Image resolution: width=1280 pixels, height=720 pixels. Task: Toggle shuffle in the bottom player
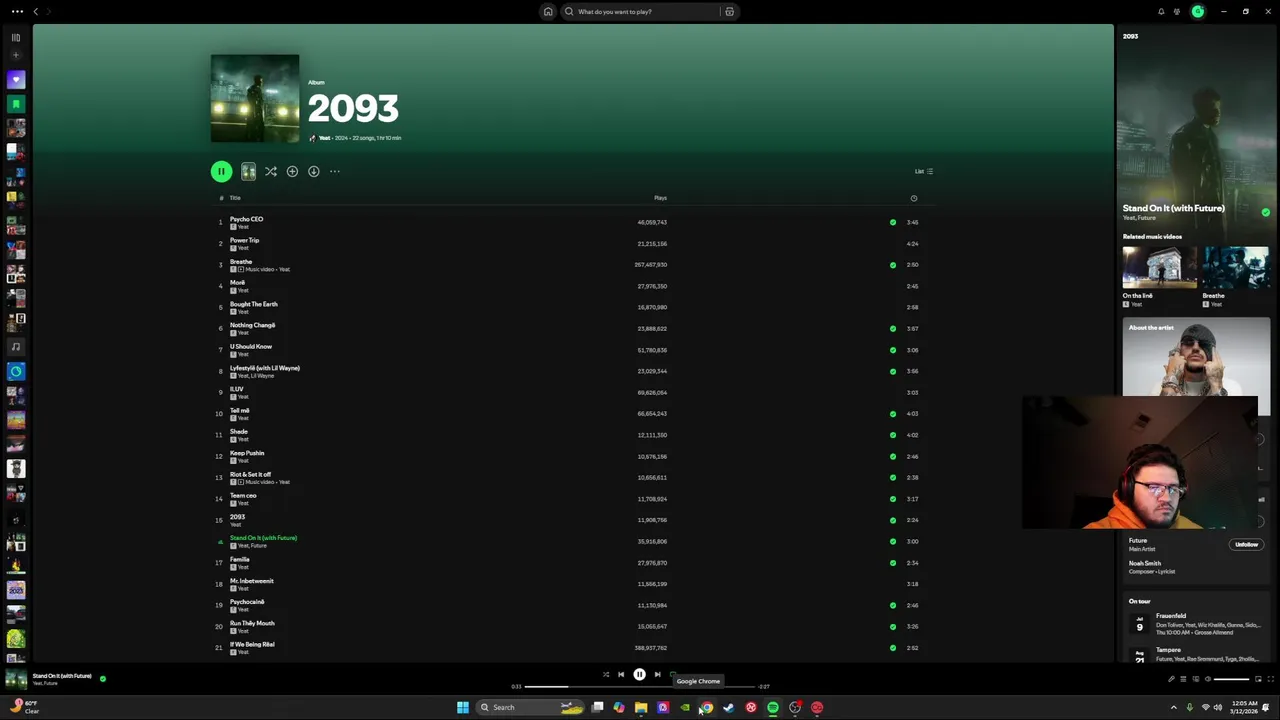605,674
